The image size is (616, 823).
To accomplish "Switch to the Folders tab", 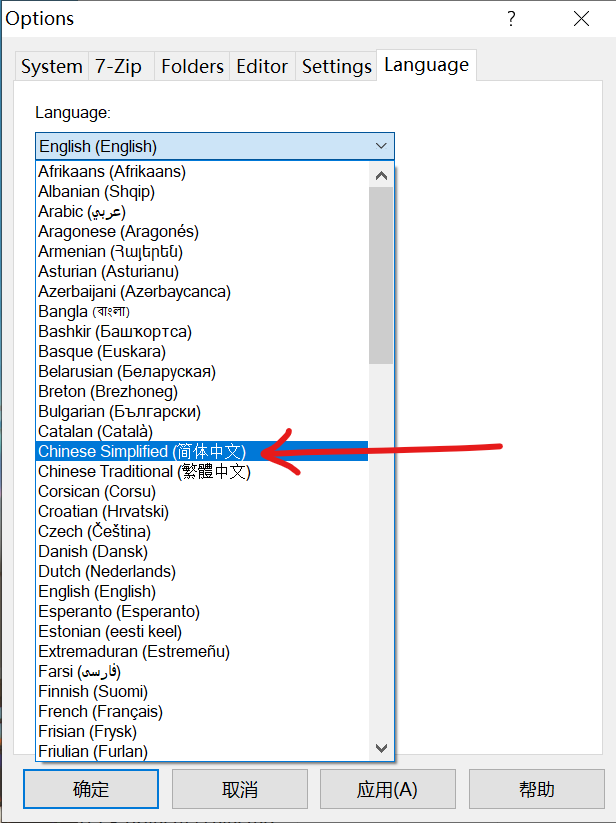I will (192, 67).
